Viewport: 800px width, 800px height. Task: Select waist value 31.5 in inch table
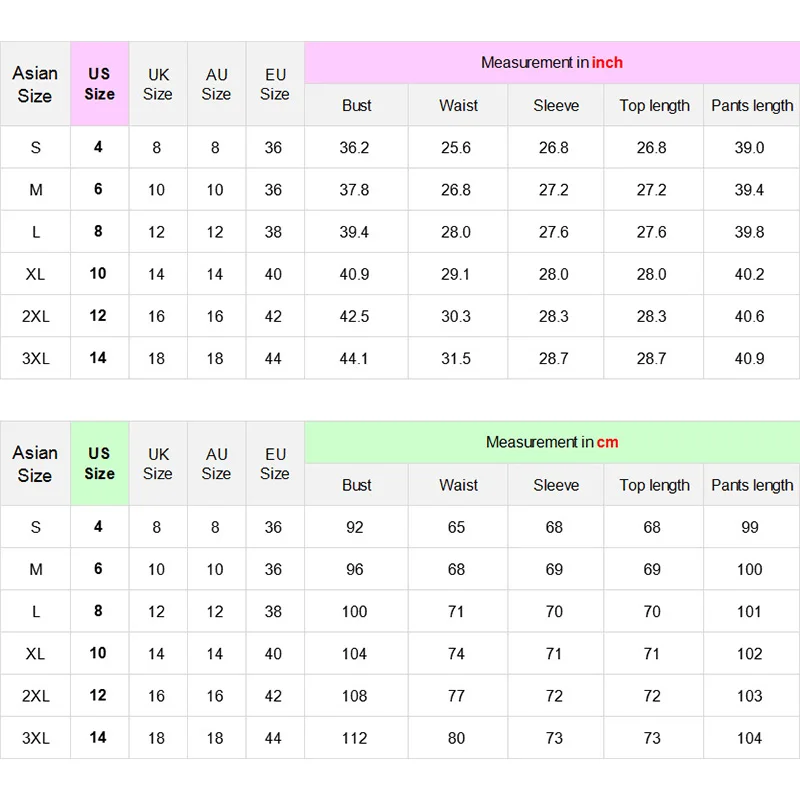(x=456, y=359)
